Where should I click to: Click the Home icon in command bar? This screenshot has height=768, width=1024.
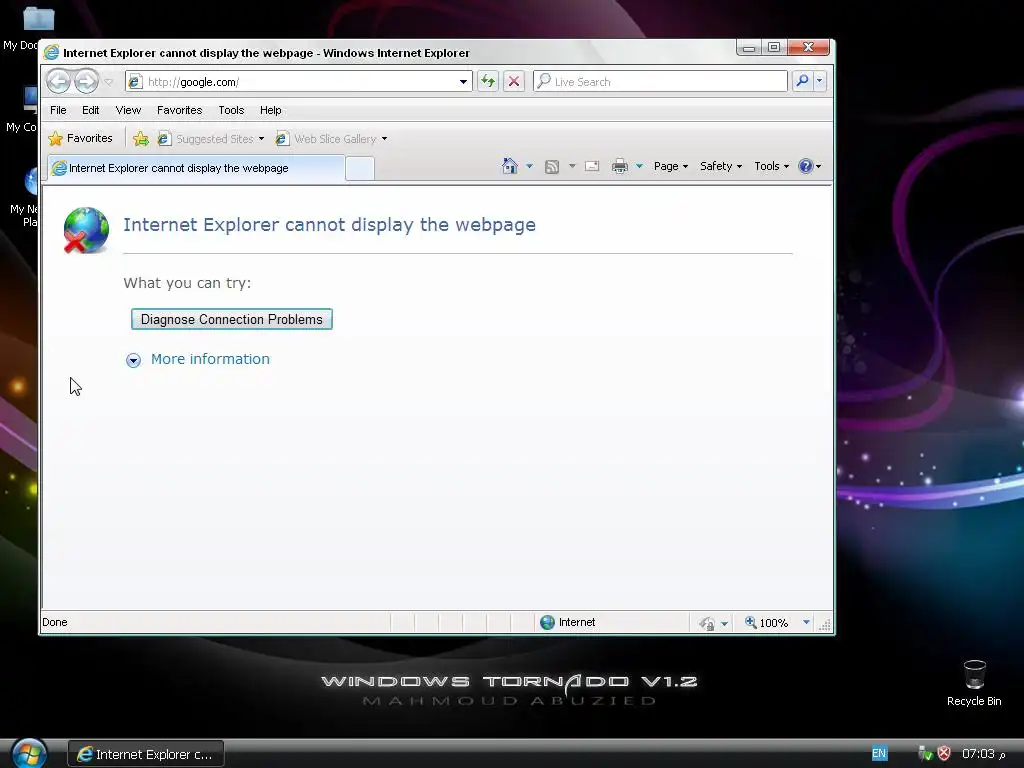(510, 166)
